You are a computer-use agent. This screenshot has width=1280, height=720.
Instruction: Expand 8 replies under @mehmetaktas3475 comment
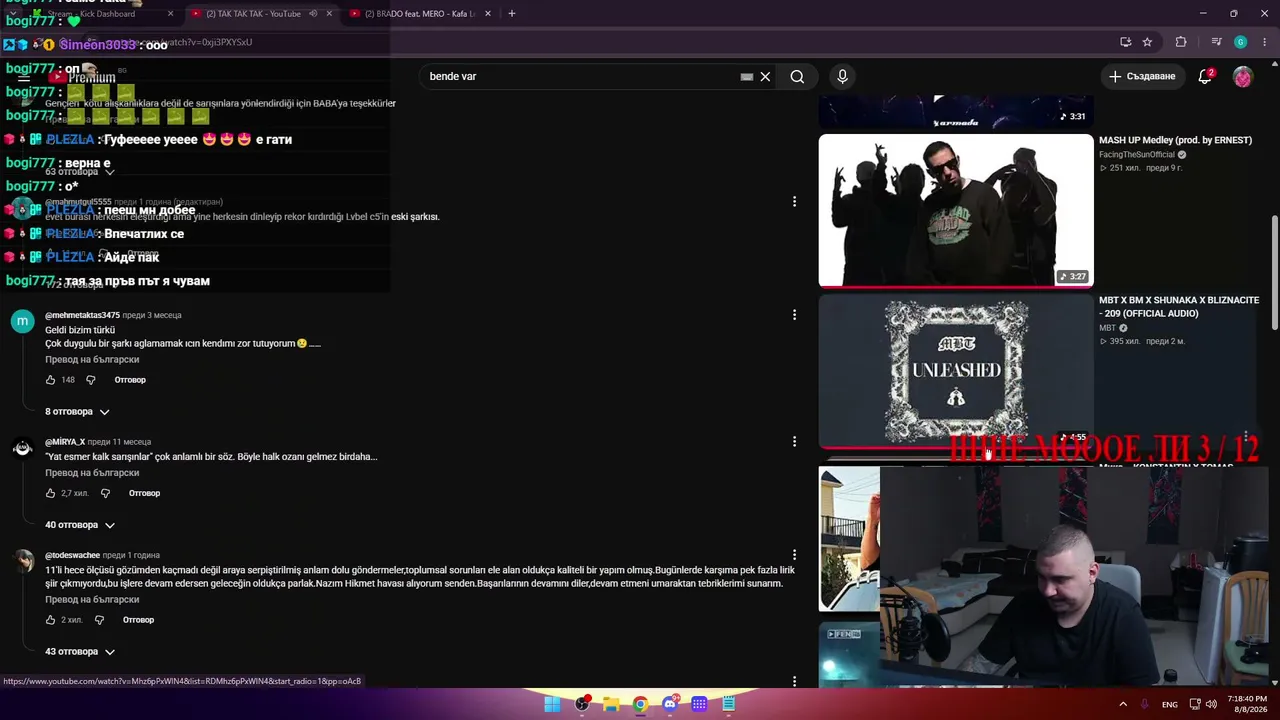(77, 412)
